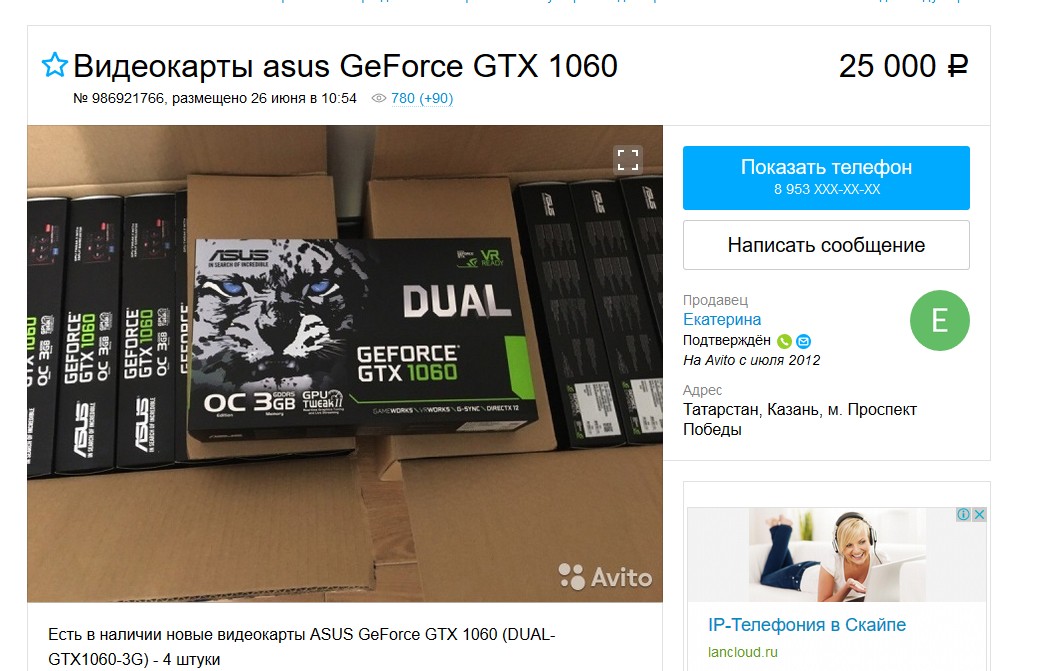The height and width of the screenshot is (671, 1050).
Task: Open seller profile Екатерина
Action: click(722, 319)
